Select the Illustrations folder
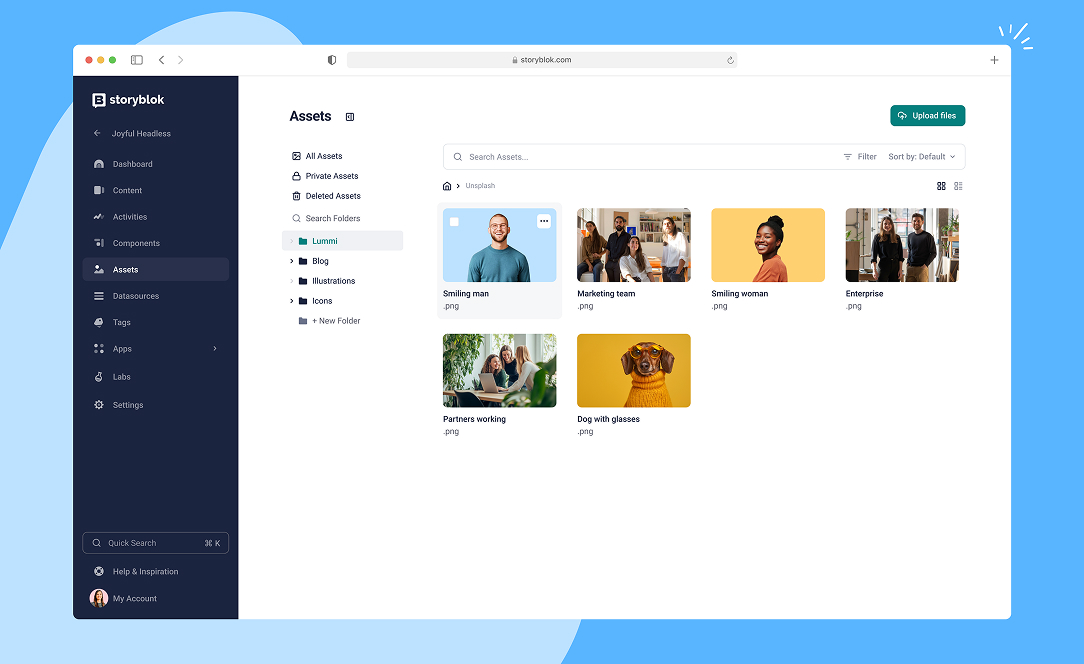Image resolution: width=1084 pixels, height=664 pixels. [333, 281]
